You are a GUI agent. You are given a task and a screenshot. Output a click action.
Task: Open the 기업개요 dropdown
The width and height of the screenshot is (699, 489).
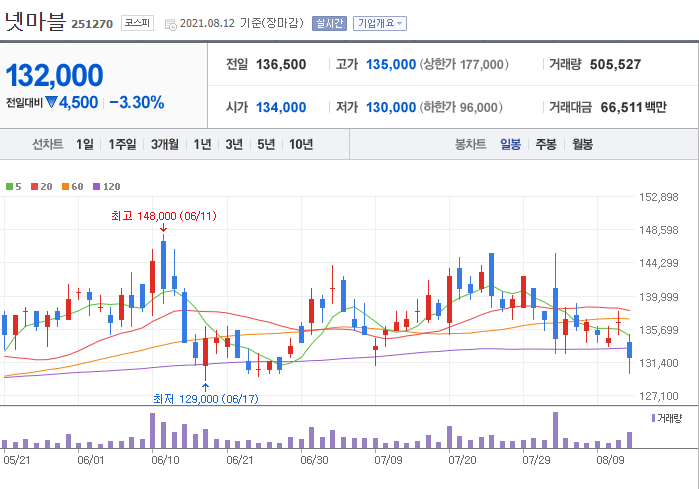point(380,23)
